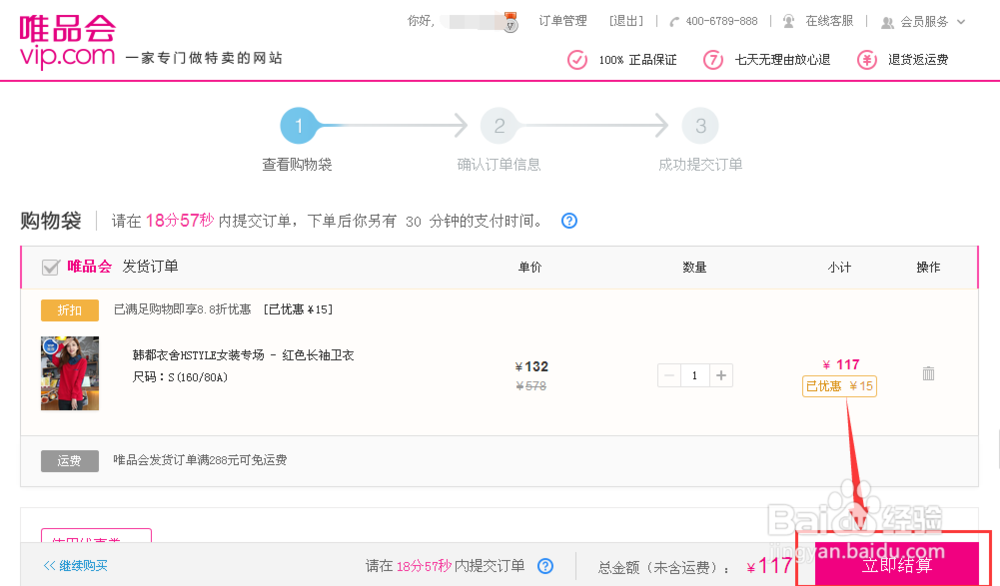The height and width of the screenshot is (586, 1000).
Task: Click the 唯品会发货订单满288元可免运费 notice
Action: click(200, 460)
